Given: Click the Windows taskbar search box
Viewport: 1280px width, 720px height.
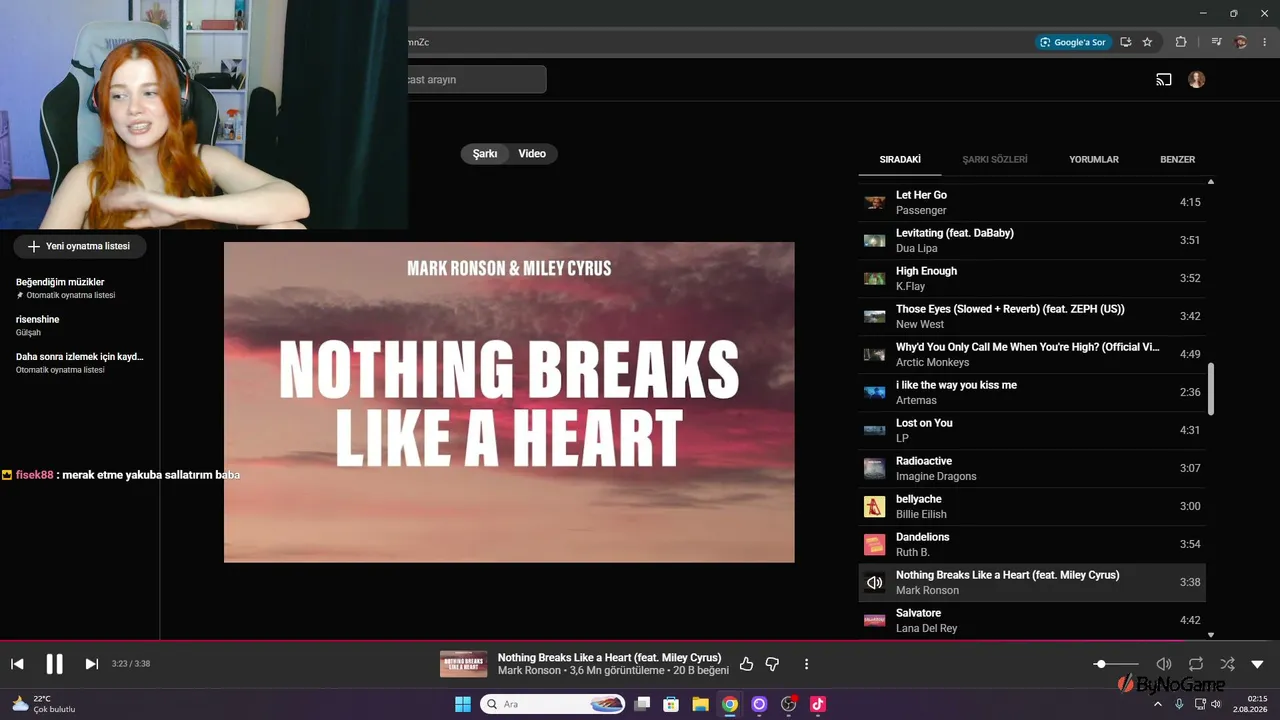Looking at the screenshot, I should [x=553, y=704].
